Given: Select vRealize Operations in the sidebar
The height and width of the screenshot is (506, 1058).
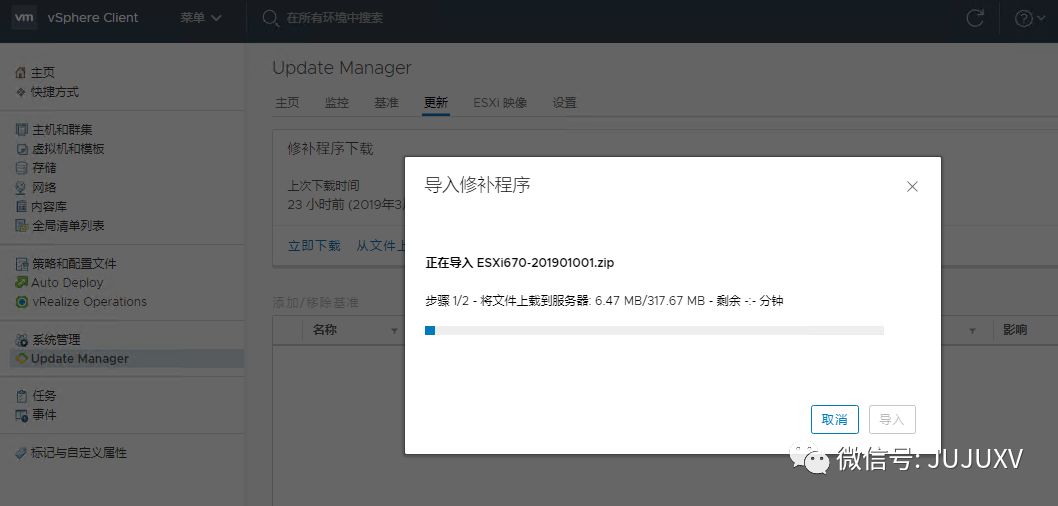Looking at the screenshot, I should coord(89,302).
